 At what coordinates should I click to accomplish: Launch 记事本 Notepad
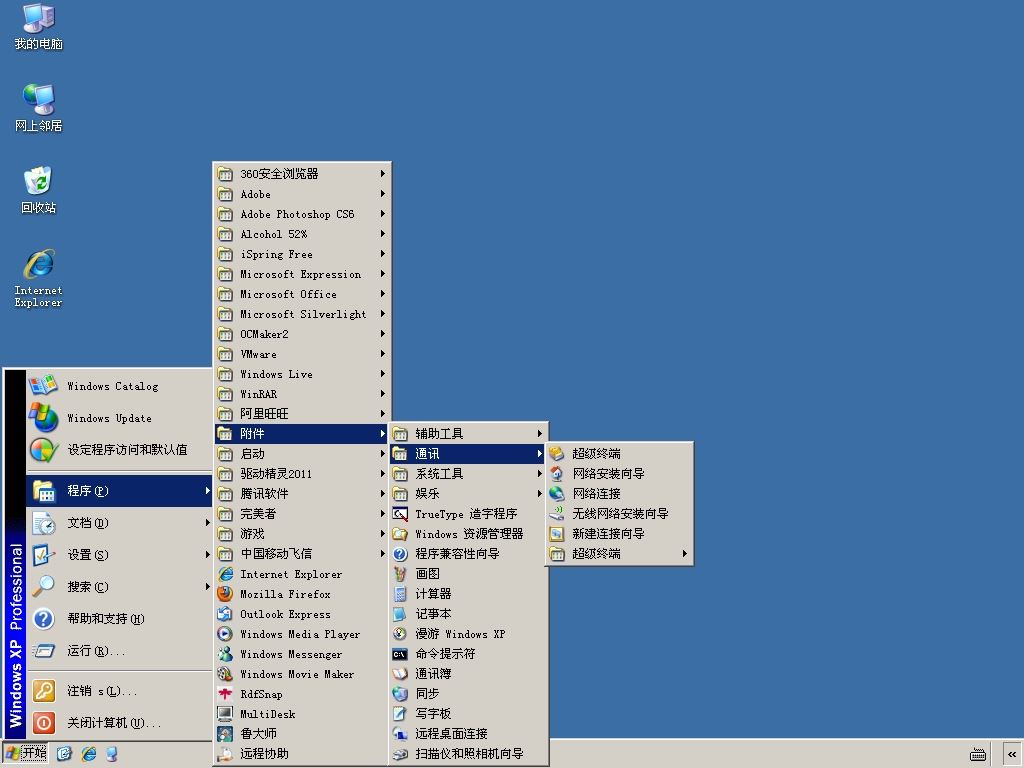(x=468, y=614)
